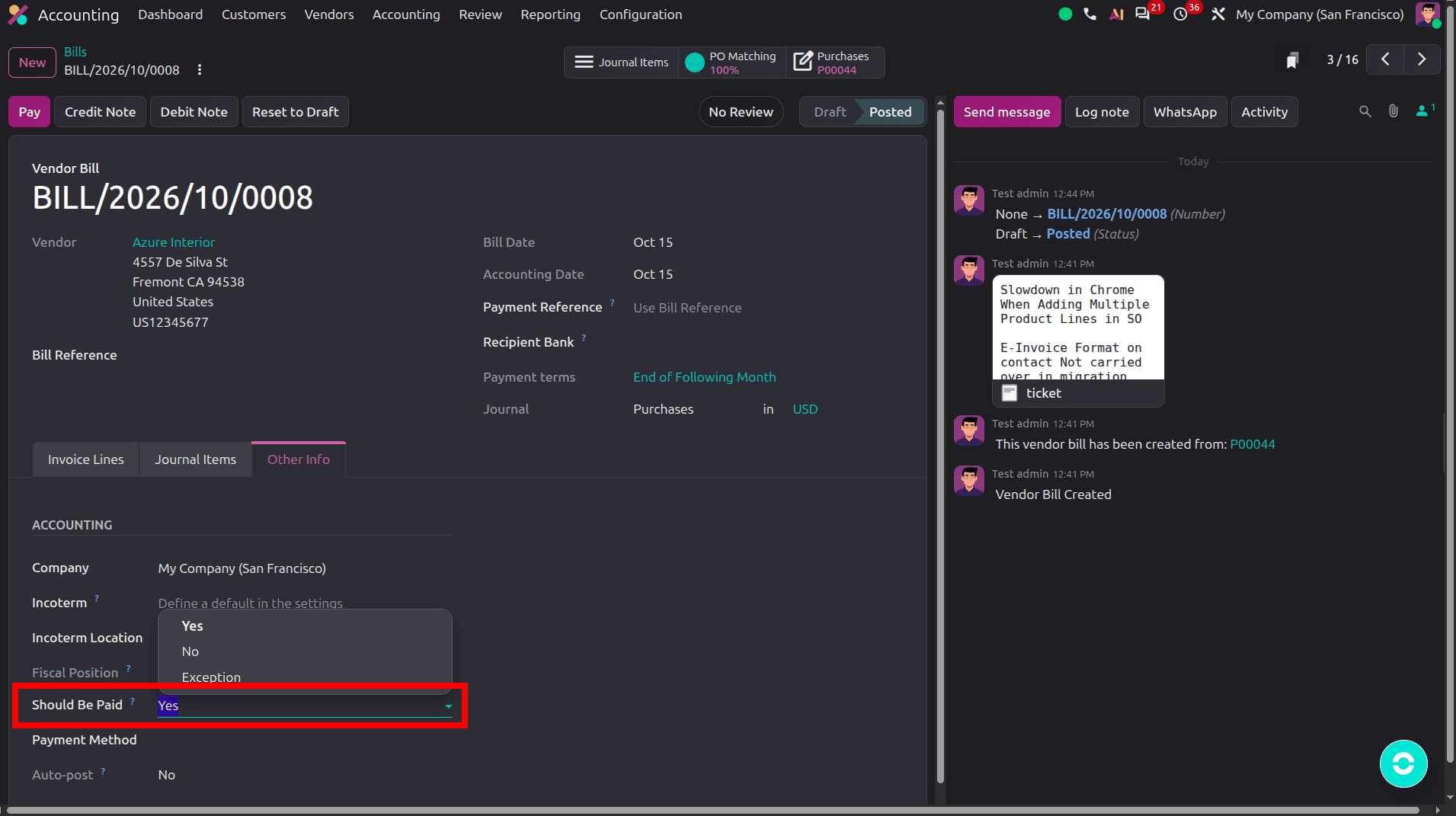Viewport: 1456px width, 816px height.
Task: Open P00044 link in chatter message
Action: point(1253,444)
